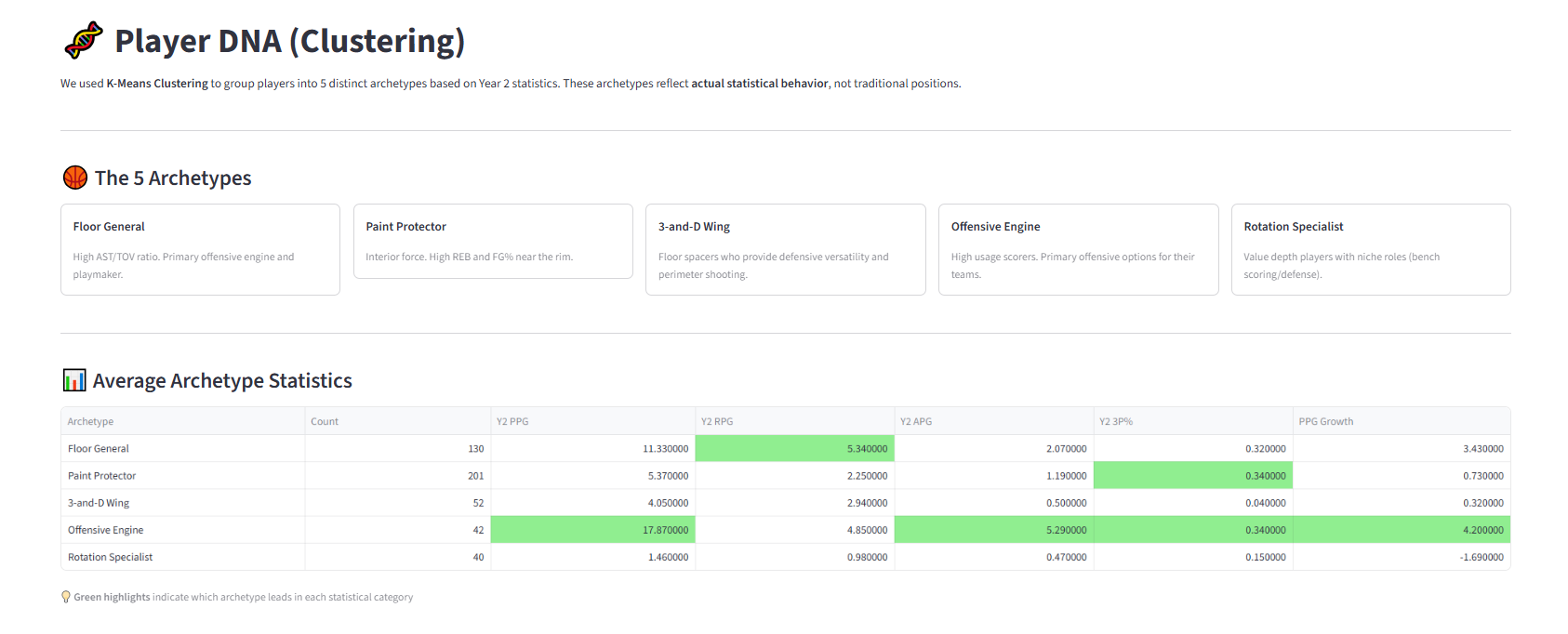The height and width of the screenshot is (634, 1568).
Task: Click the Offensive Engine row label in the table
Action: 106,530
